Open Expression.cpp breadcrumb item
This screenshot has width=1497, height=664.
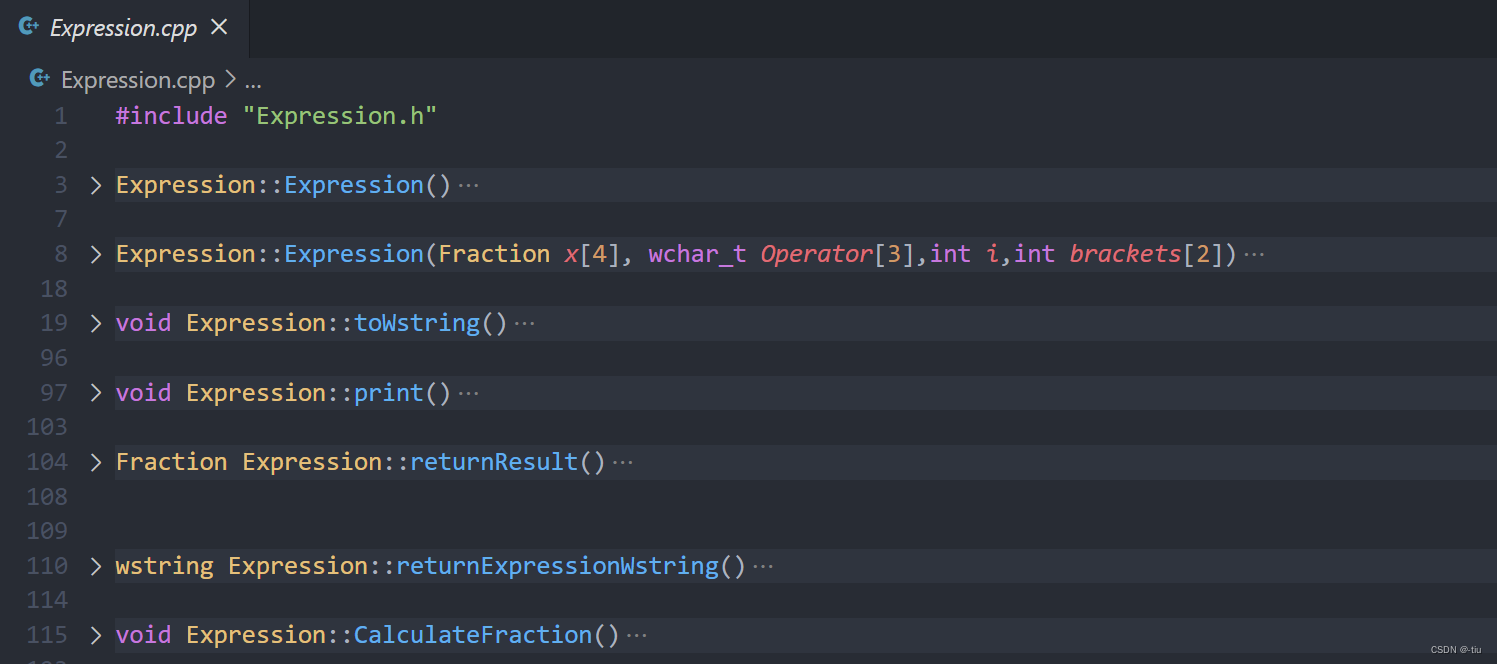click(138, 79)
